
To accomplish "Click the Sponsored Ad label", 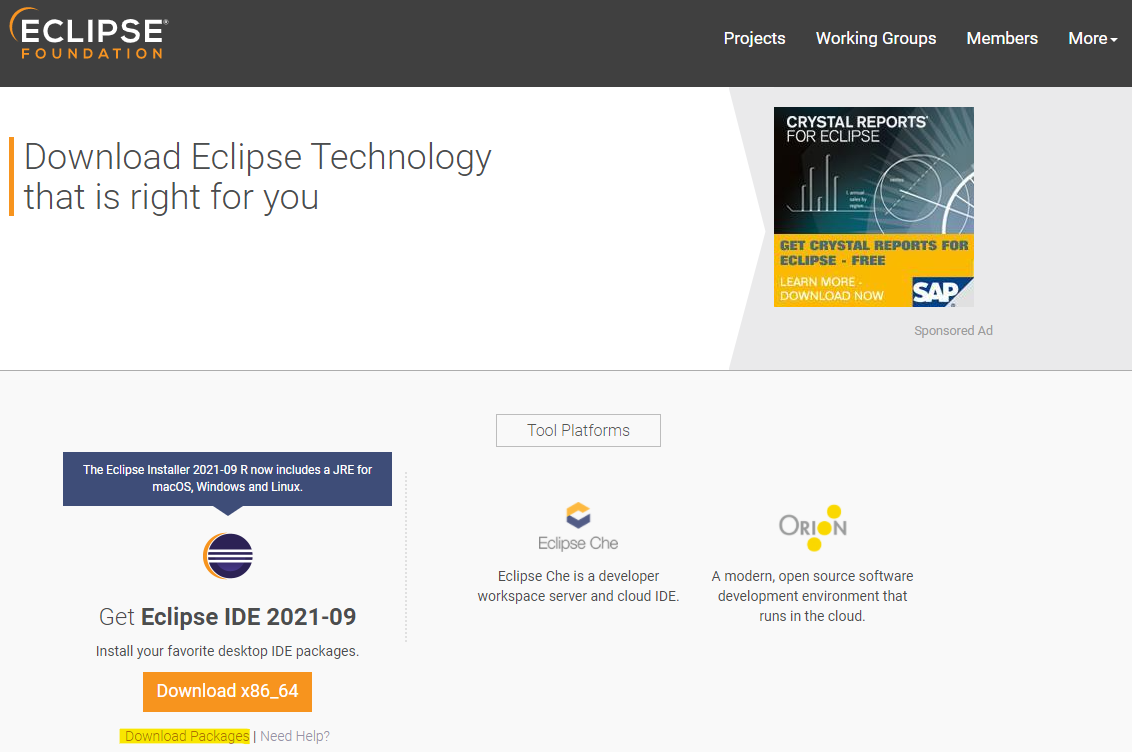I will (953, 331).
